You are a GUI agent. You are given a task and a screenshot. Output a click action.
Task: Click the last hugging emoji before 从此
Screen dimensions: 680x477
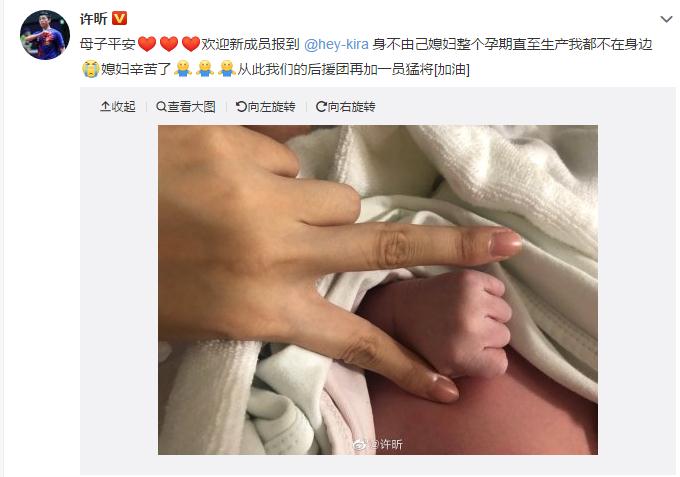tap(227, 69)
